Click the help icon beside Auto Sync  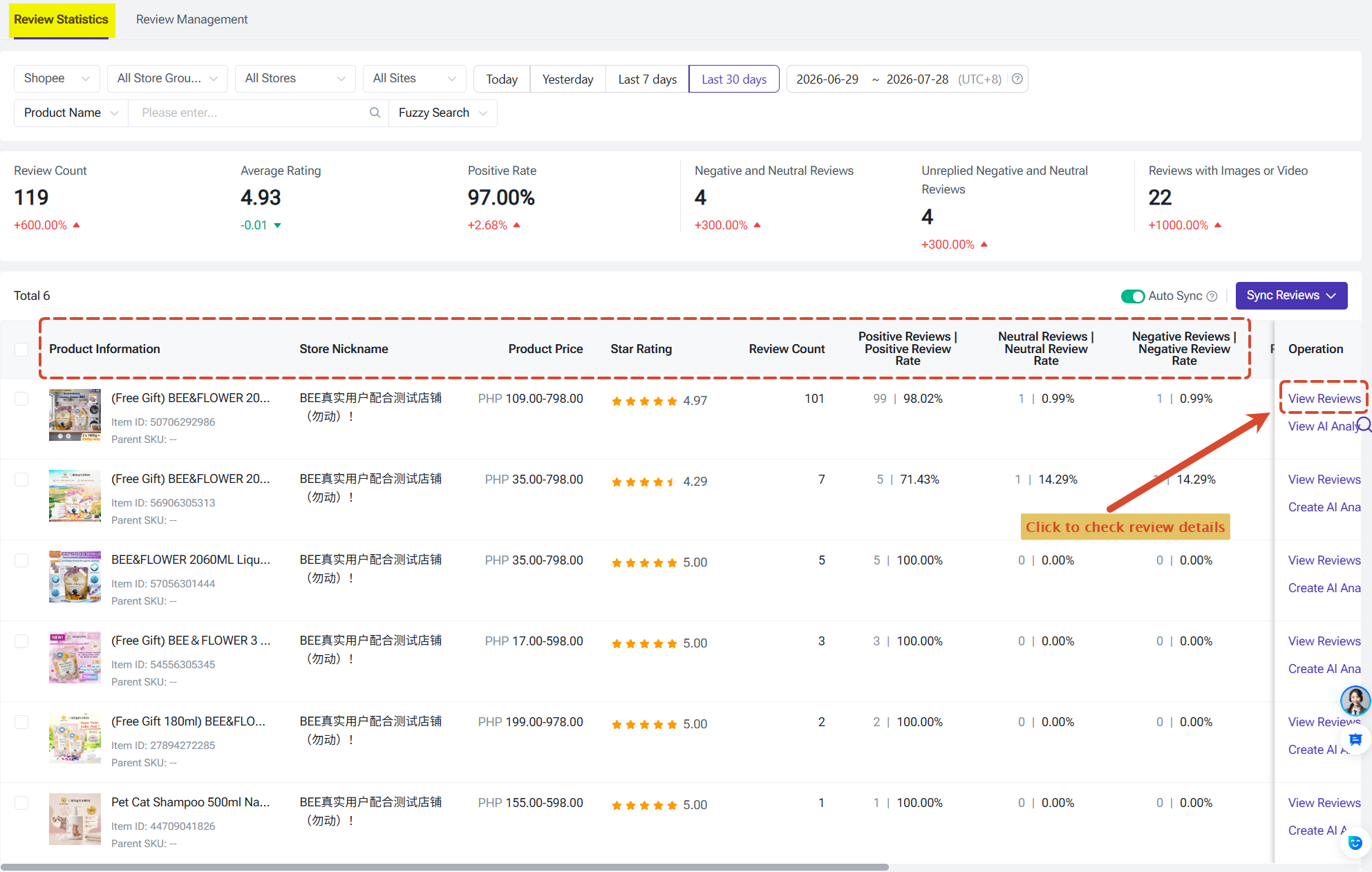[x=1212, y=296]
